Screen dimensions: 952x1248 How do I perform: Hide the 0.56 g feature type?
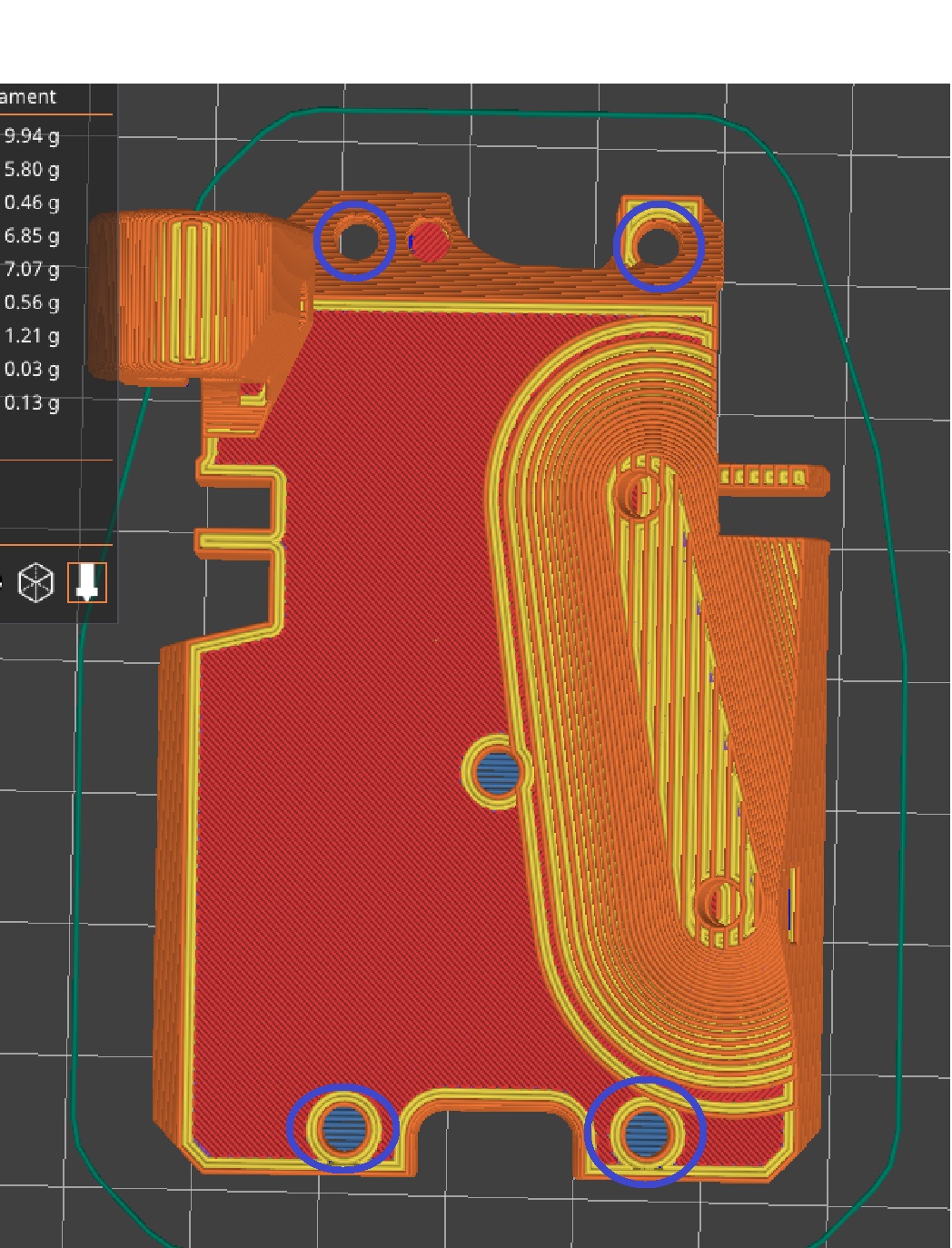(x=32, y=301)
